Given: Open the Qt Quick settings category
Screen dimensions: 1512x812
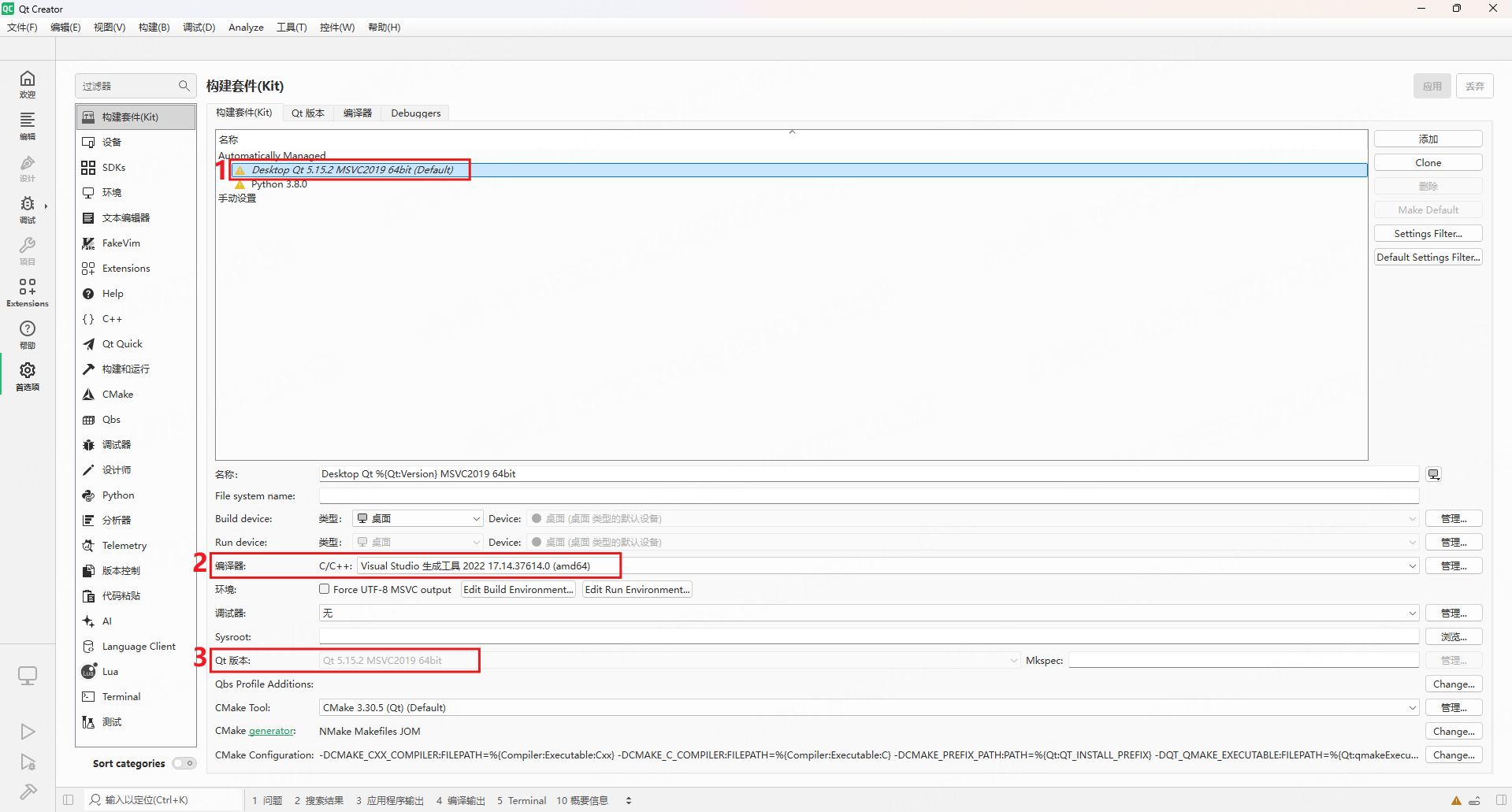Looking at the screenshot, I should [x=136, y=344].
